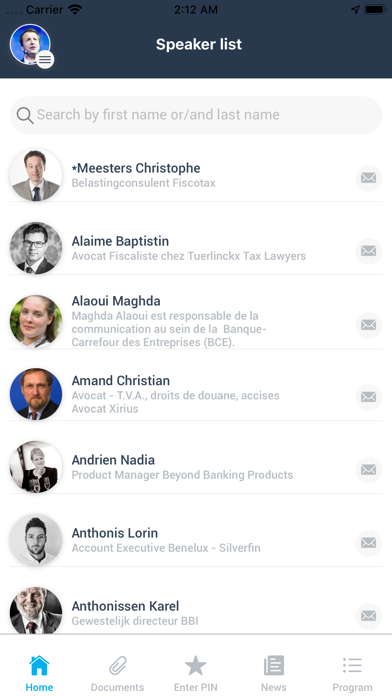Send message to Alaime Baptistin via envelope icon
Viewport: 392px width, 696px height.
[x=368, y=251]
